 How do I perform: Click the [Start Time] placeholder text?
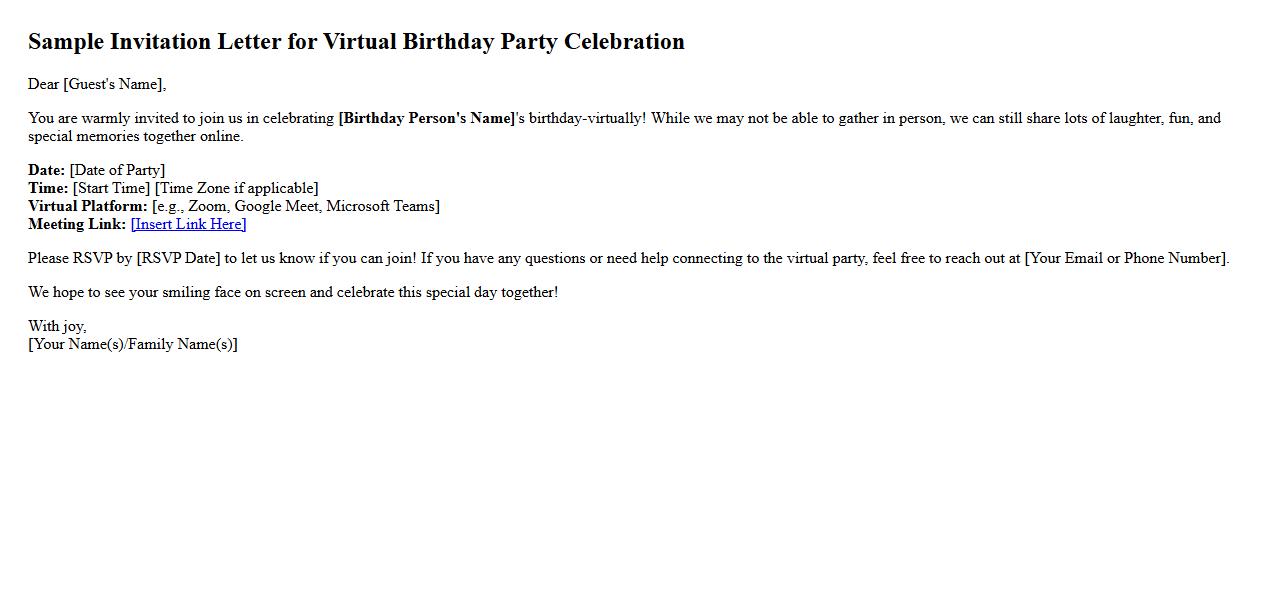click(x=111, y=188)
